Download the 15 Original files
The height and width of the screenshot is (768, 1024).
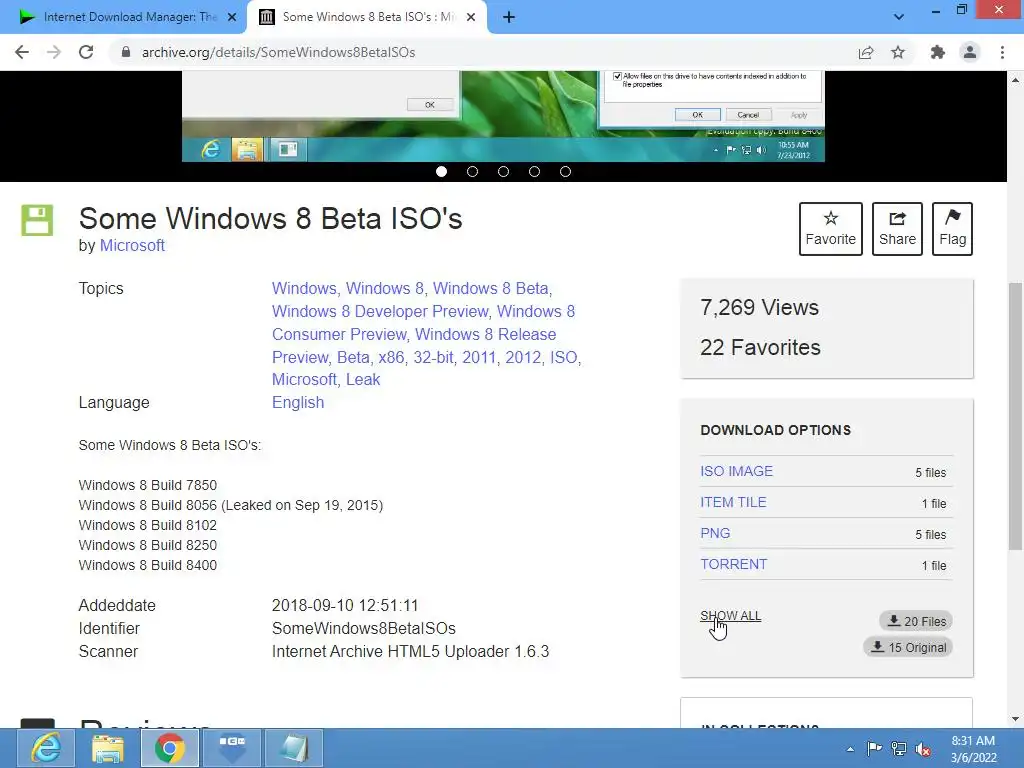tap(908, 647)
